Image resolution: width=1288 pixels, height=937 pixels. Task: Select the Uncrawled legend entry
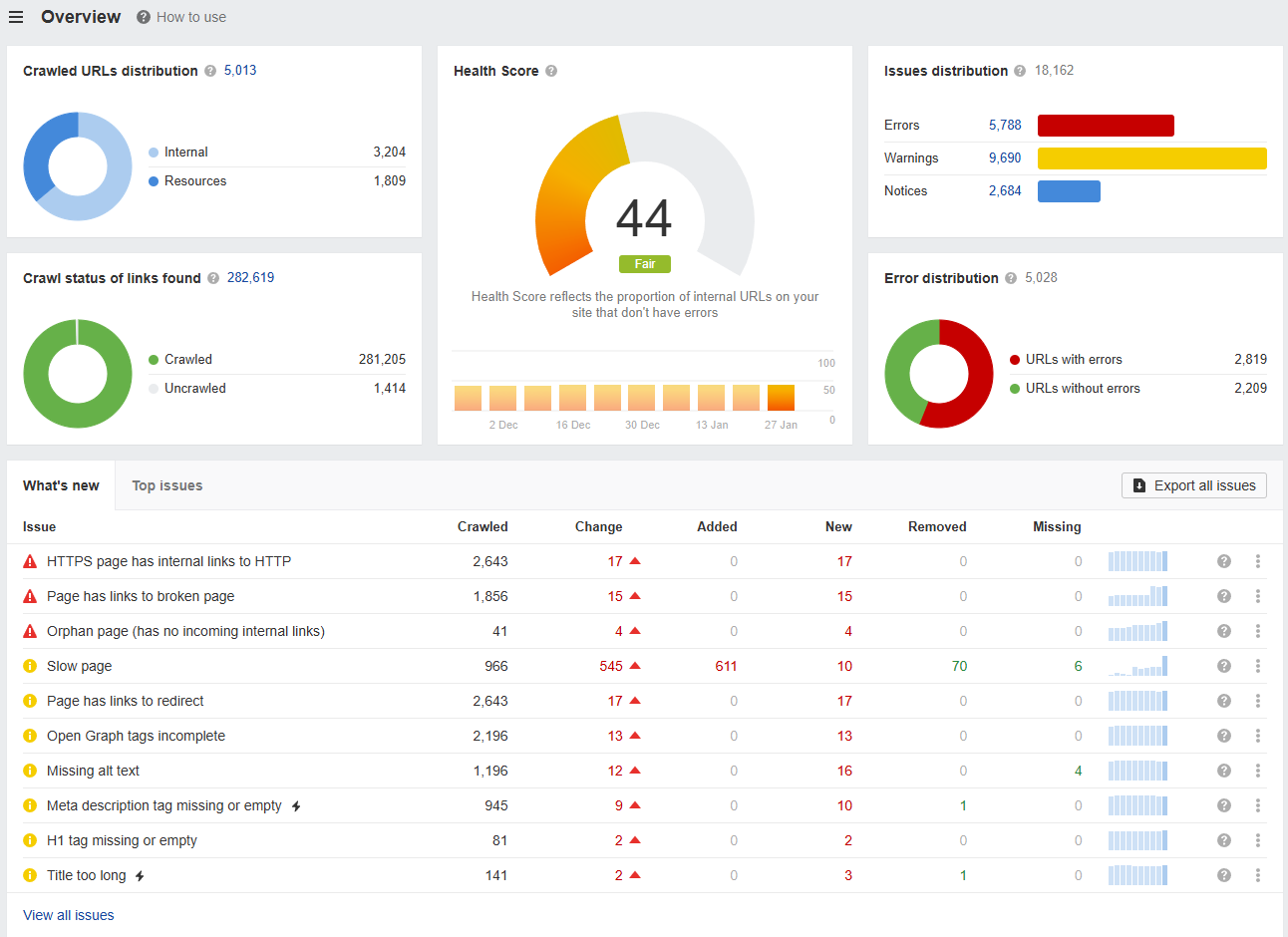point(186,389)
